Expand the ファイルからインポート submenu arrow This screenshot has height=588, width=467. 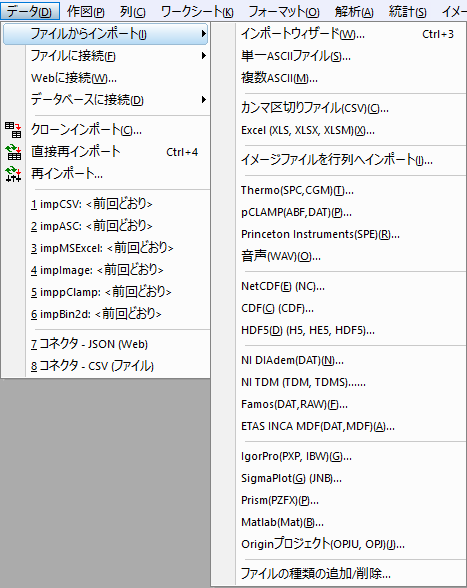pos(204,34)
